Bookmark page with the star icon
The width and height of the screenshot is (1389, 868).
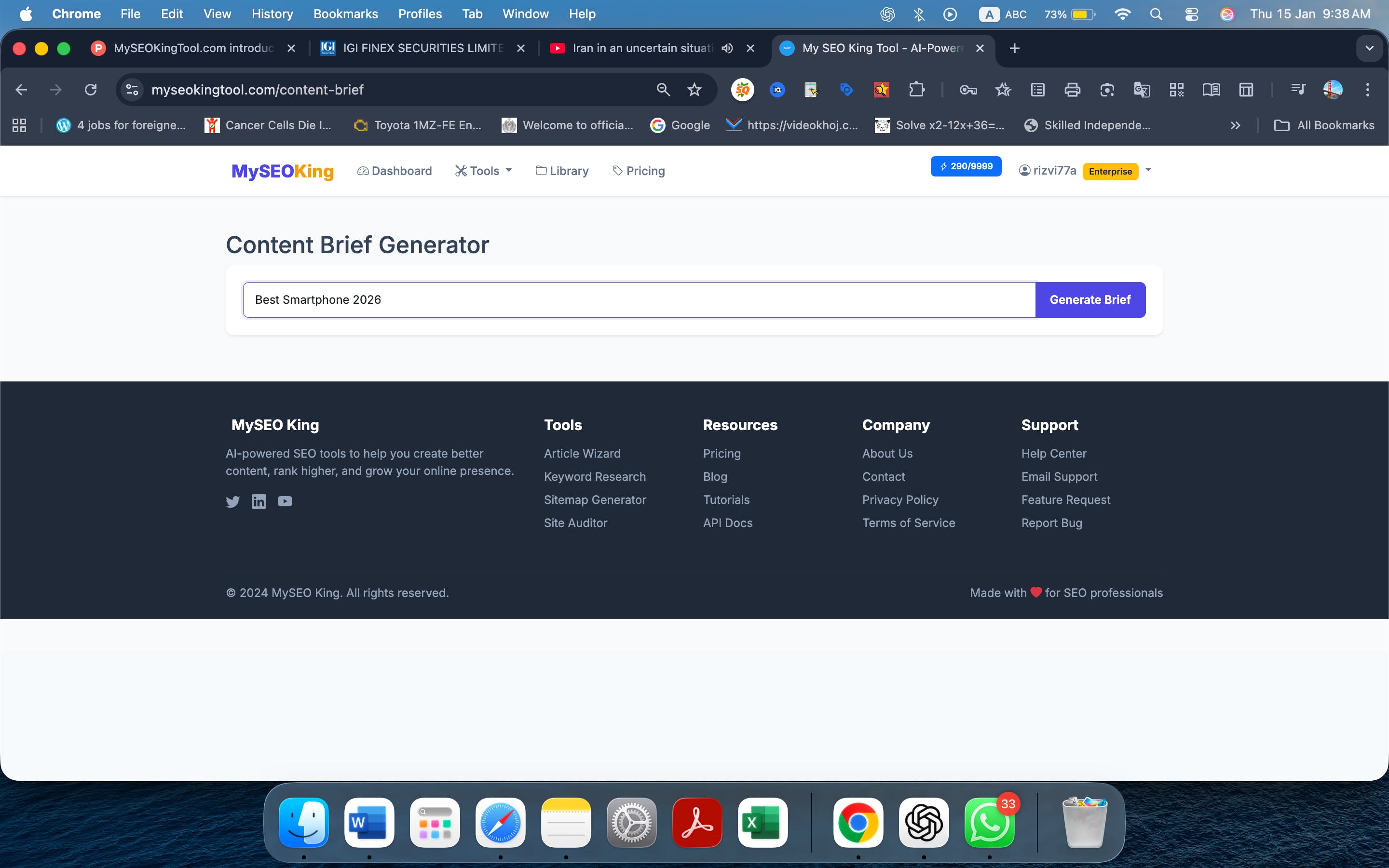pos(694,90)
